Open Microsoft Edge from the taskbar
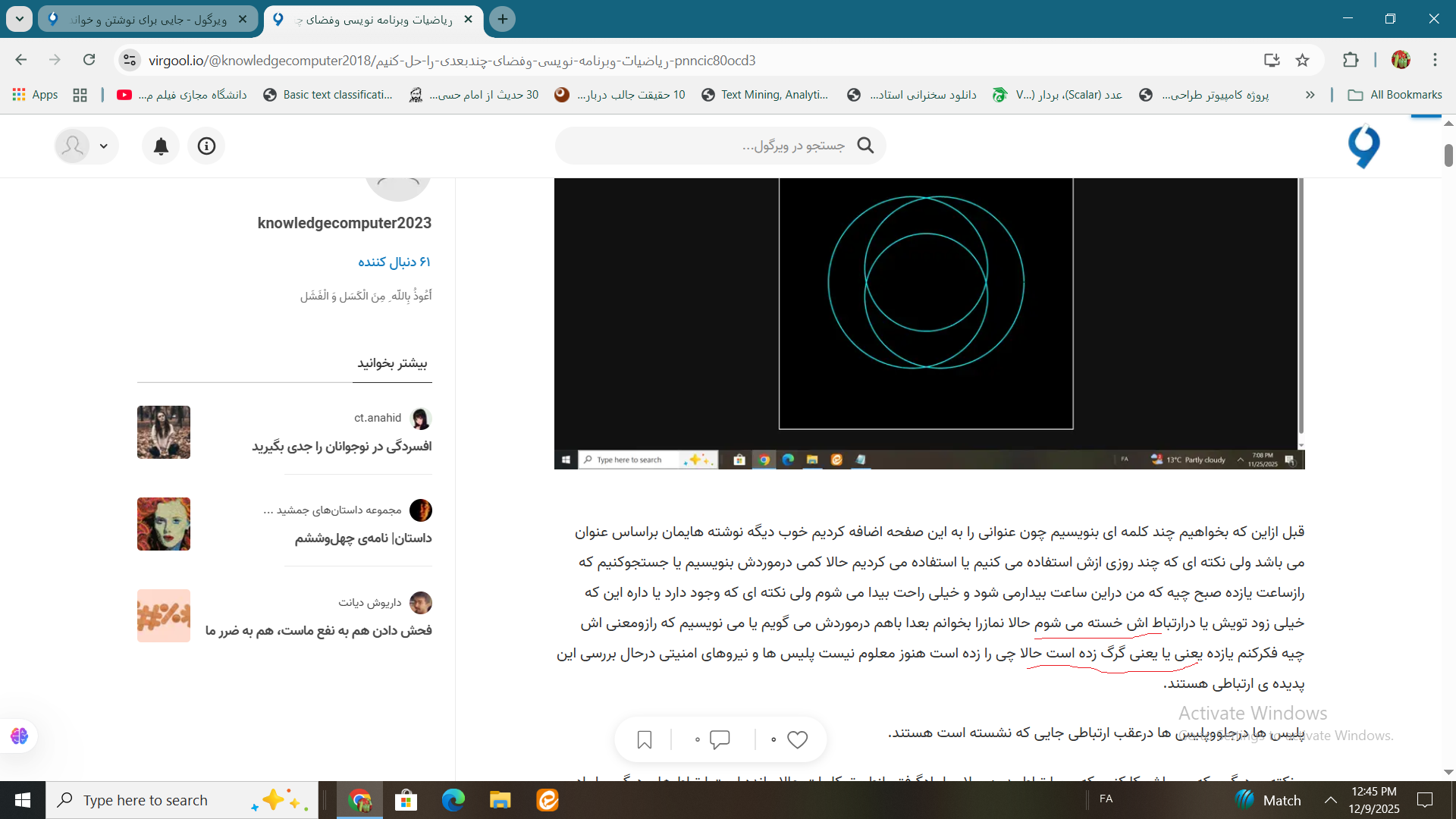 click(x=453, y=800)
